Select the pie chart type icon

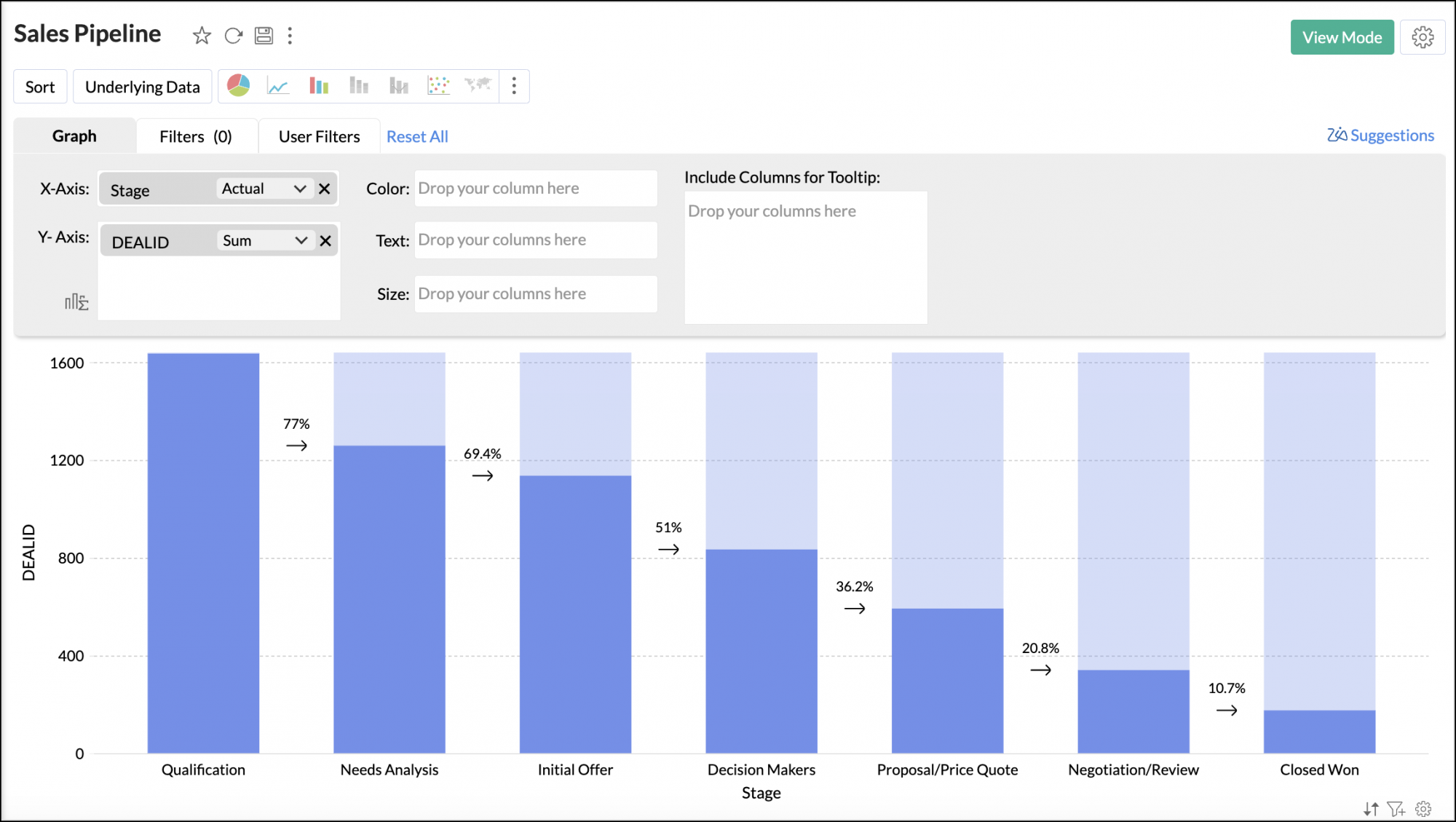(237, 86)
